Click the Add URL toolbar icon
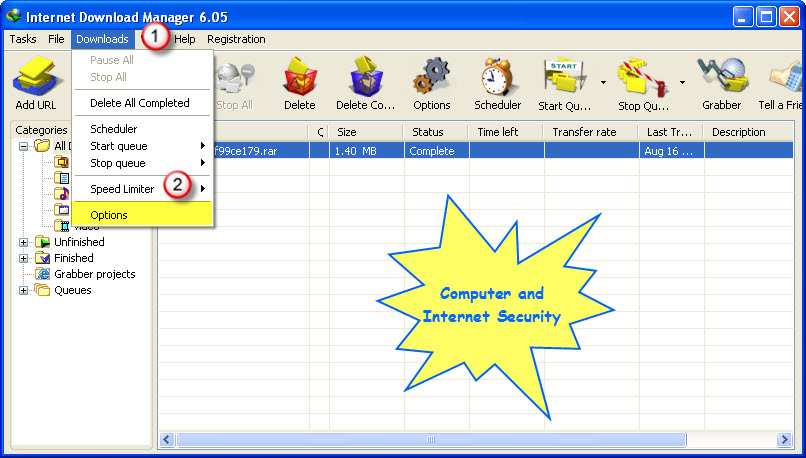 point(37,76)
